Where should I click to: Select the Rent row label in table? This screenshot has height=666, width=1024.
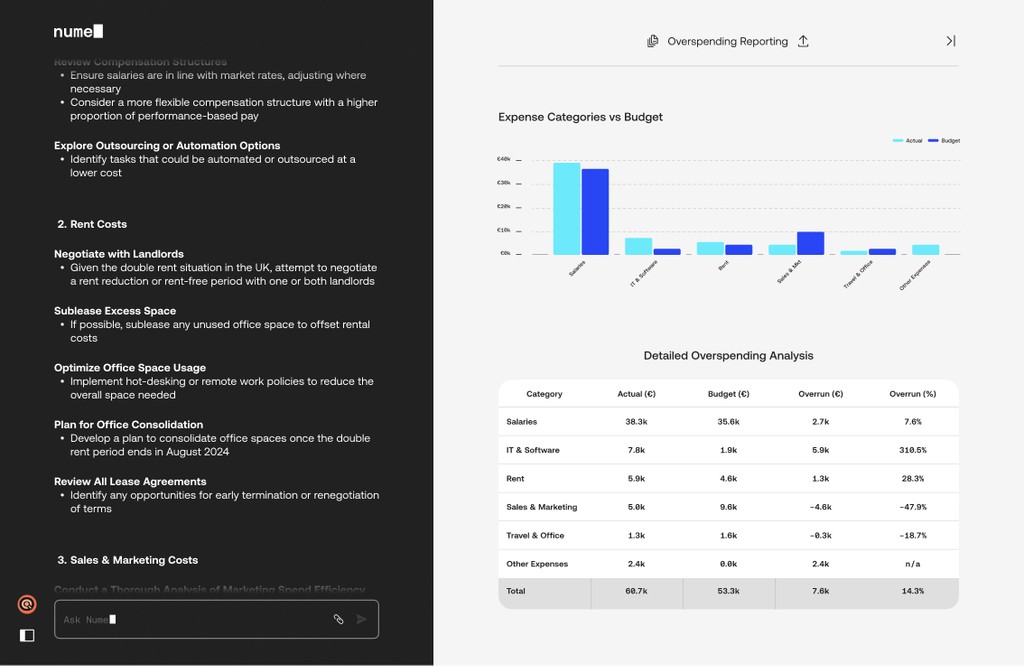click(x=515, y=479)
